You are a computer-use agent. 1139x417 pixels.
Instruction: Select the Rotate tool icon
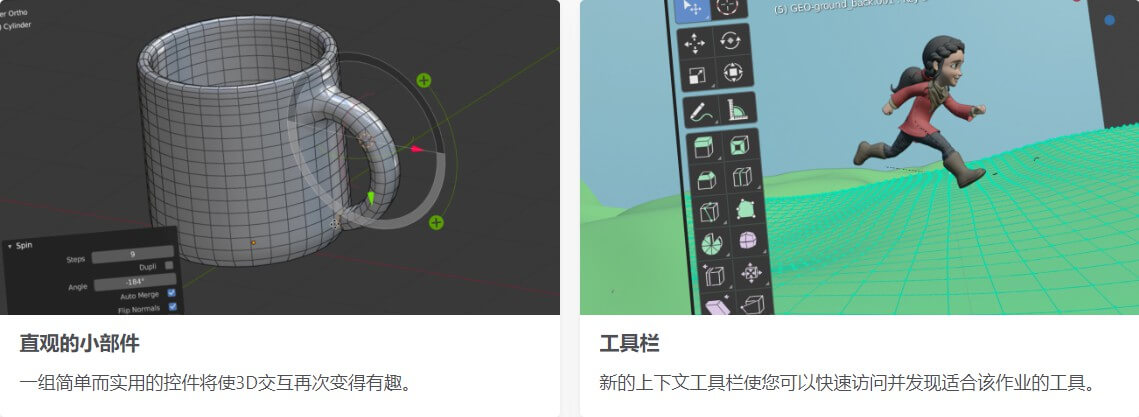point(730,41)
